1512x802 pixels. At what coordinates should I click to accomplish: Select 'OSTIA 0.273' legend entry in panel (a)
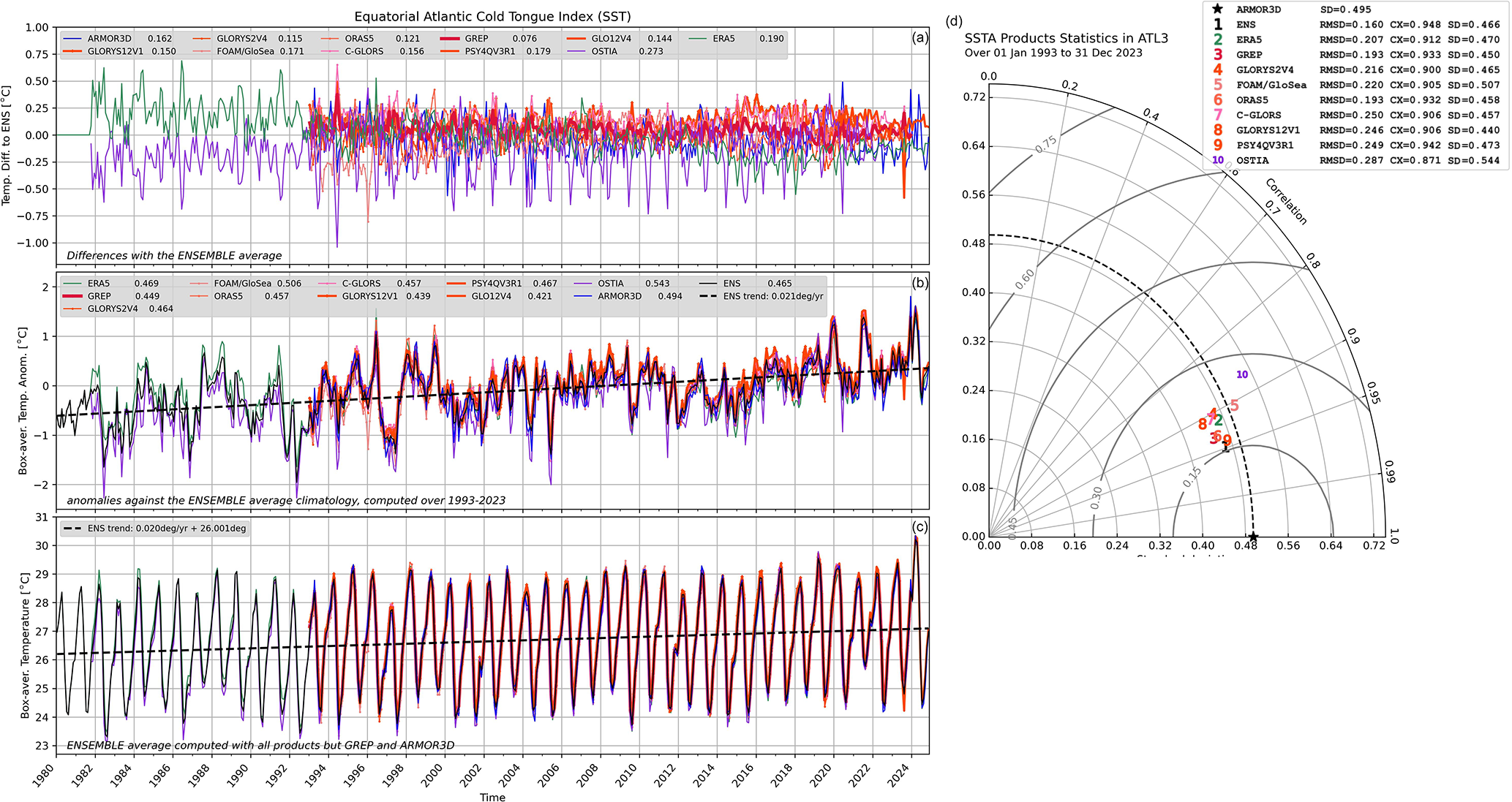tap(616, 52)
